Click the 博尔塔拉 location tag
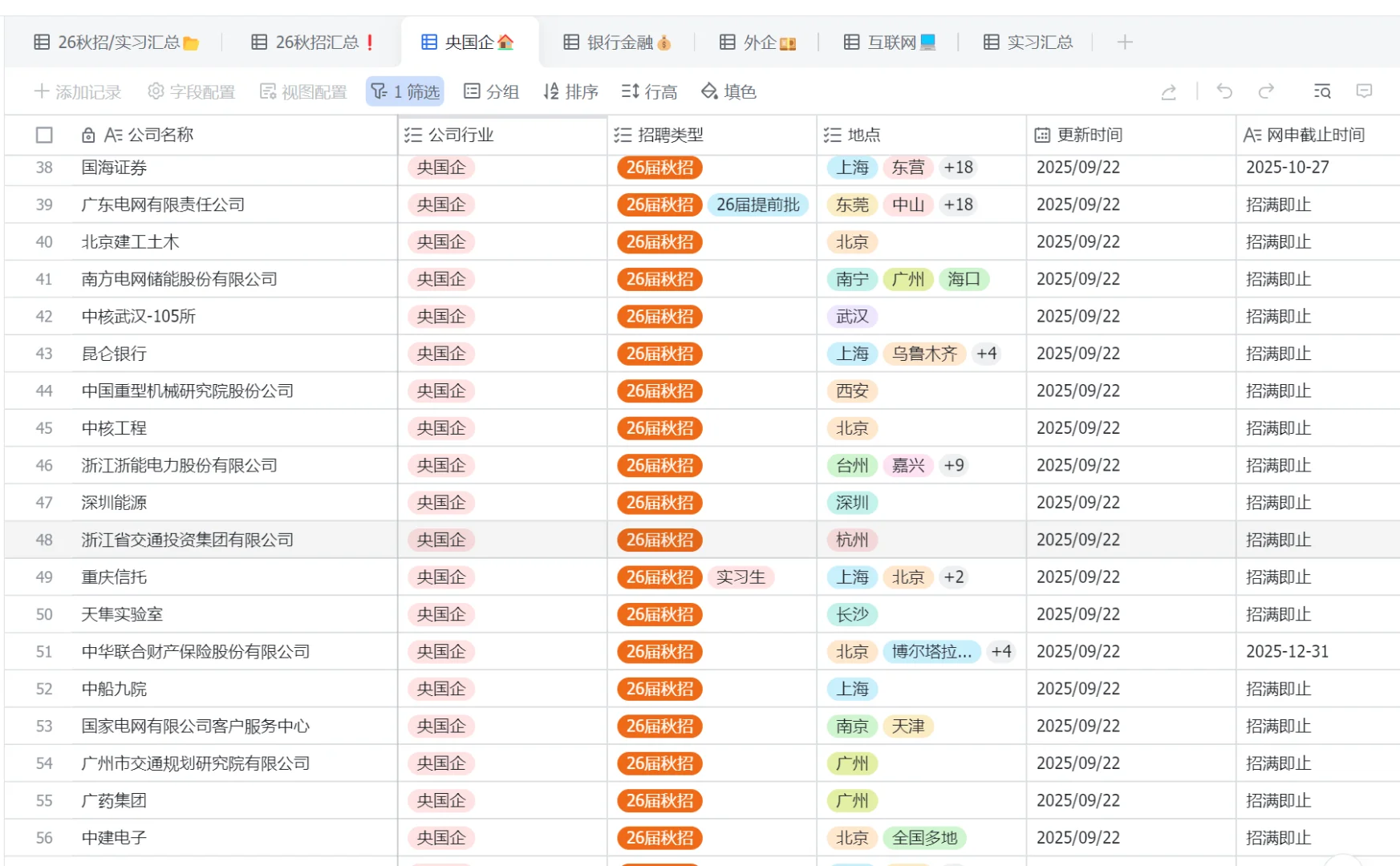This screenshot has width=1400, height=866. tap(931, 652)
